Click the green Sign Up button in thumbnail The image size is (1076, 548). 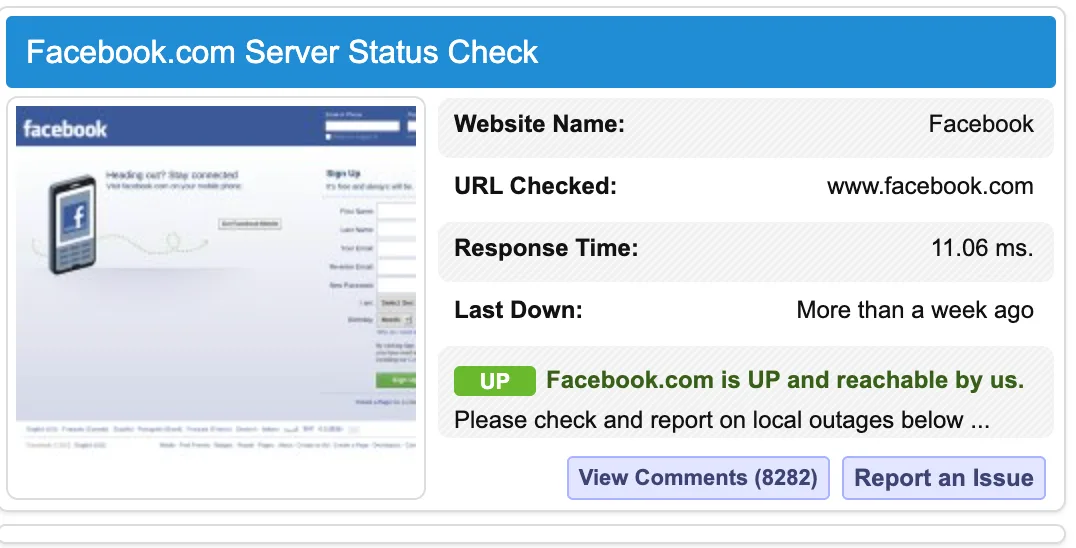click(x=396, y=379)
